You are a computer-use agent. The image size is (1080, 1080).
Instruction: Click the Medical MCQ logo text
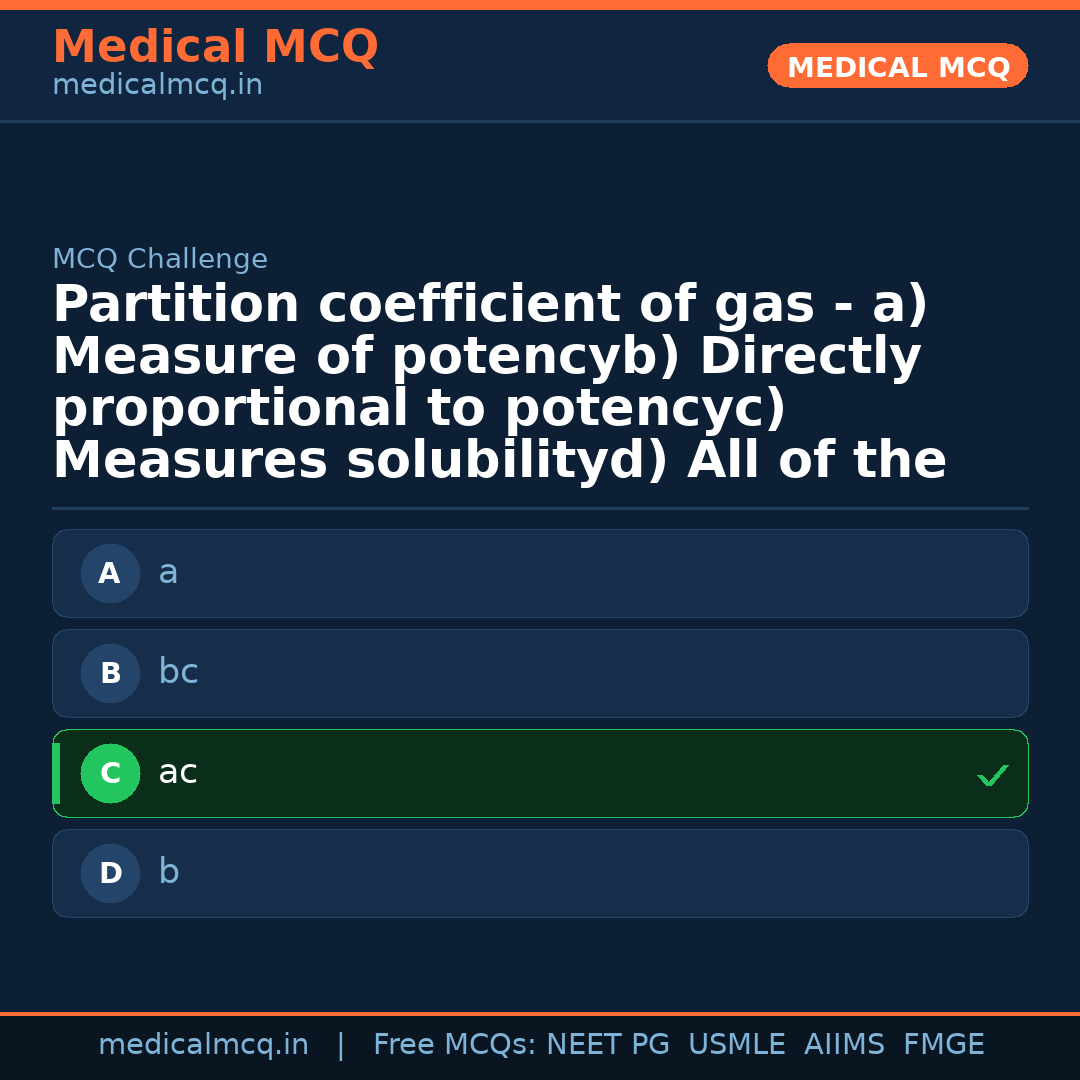[215, 46]
